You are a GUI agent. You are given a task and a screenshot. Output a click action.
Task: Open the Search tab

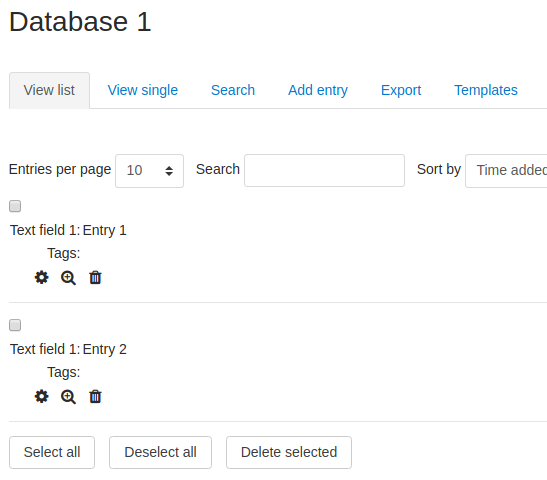tap(233, 90)
